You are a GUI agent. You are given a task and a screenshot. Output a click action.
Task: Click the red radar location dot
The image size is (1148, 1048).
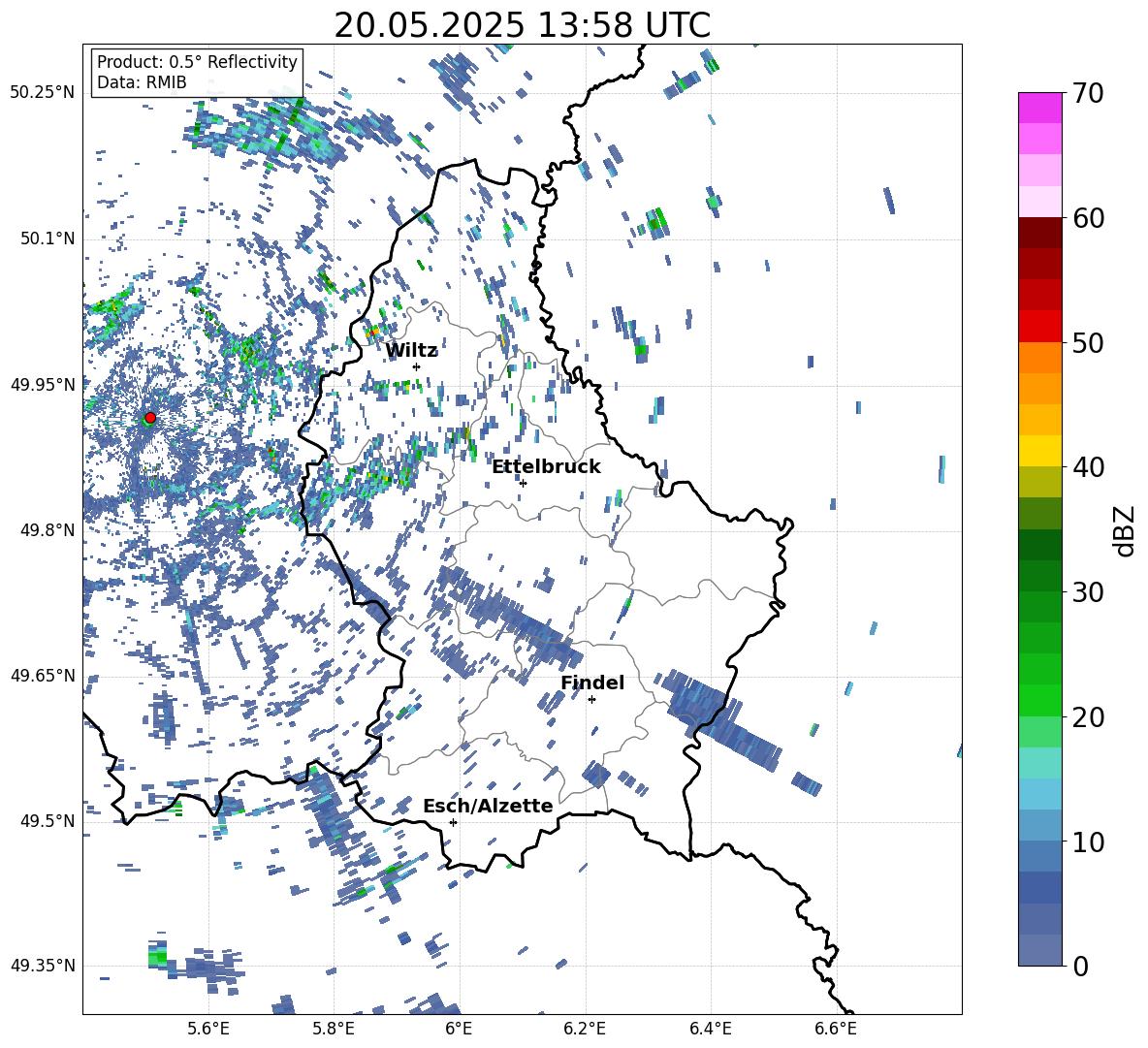(150, 417)
